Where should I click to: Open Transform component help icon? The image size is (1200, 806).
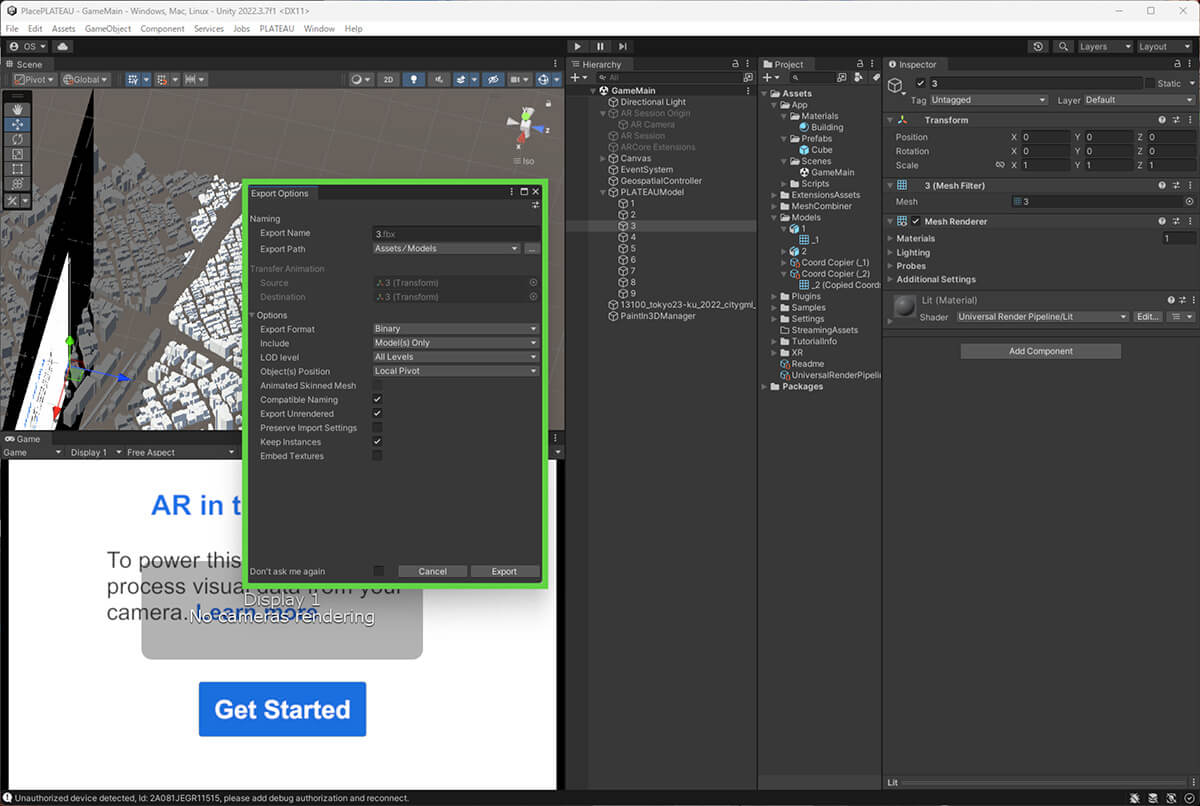pos(1162,120)
